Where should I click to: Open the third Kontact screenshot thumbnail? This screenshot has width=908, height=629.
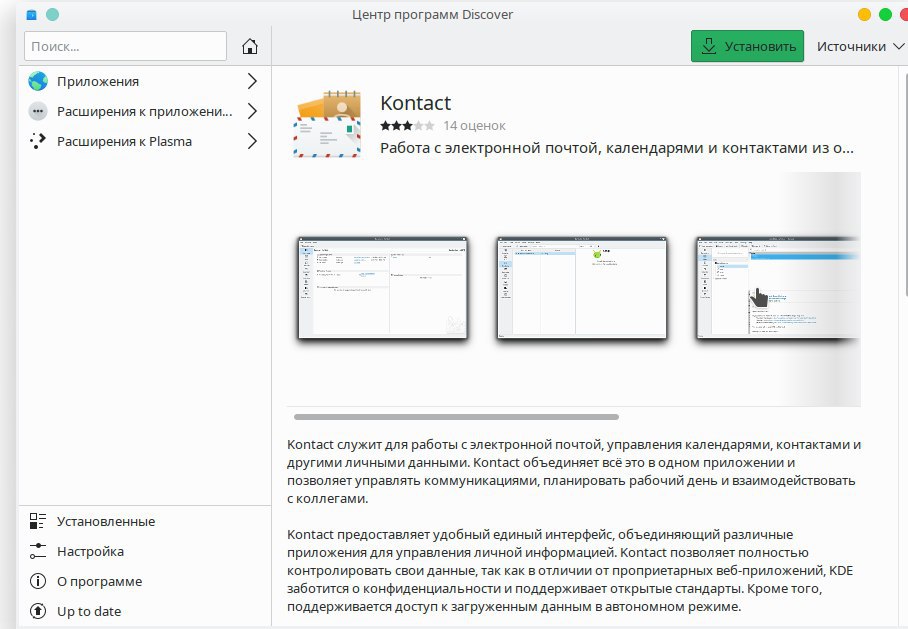pyautogui.click(x=778, y=288)
